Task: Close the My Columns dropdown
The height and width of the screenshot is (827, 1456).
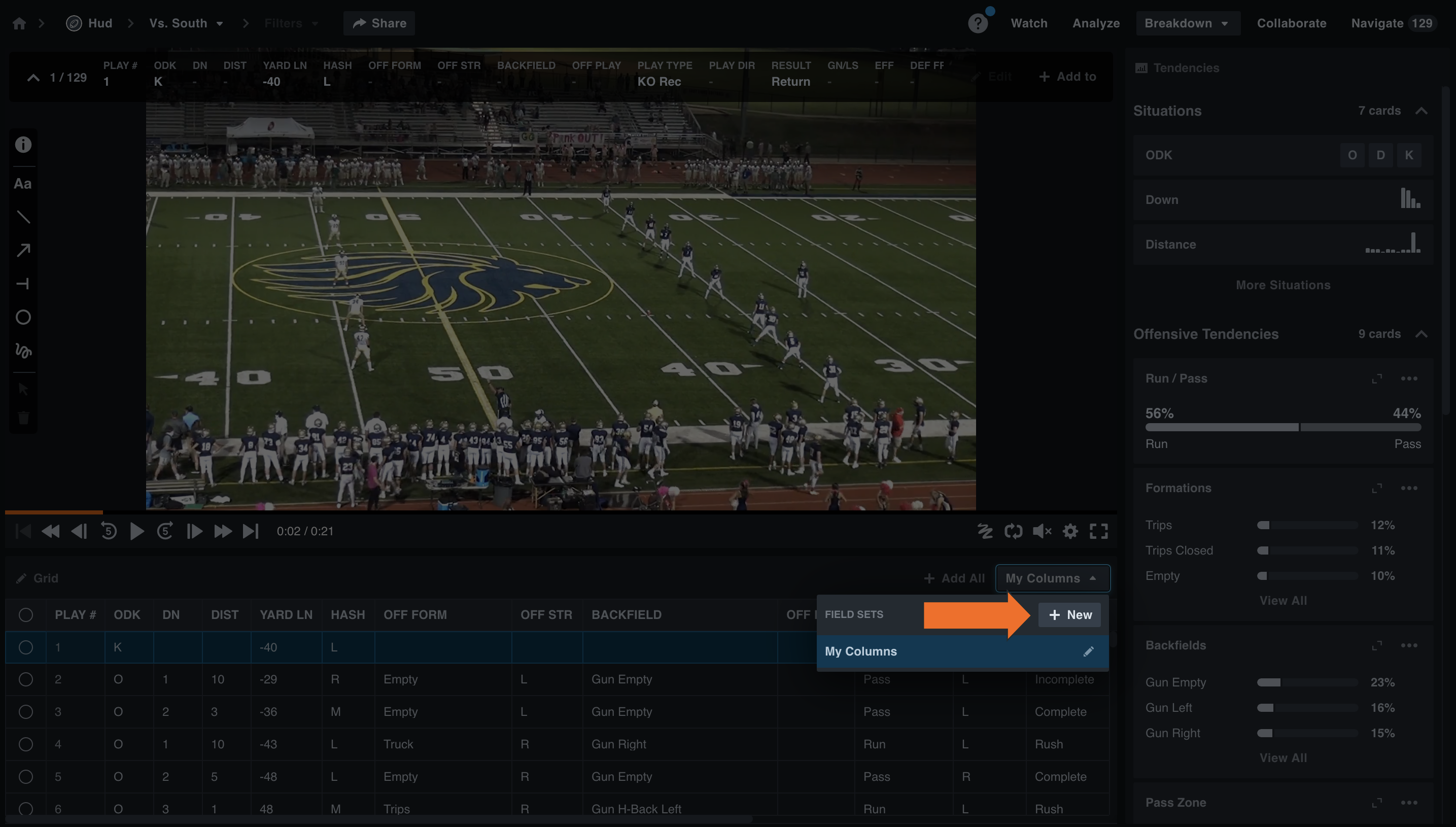Action: pos(1052,578)
